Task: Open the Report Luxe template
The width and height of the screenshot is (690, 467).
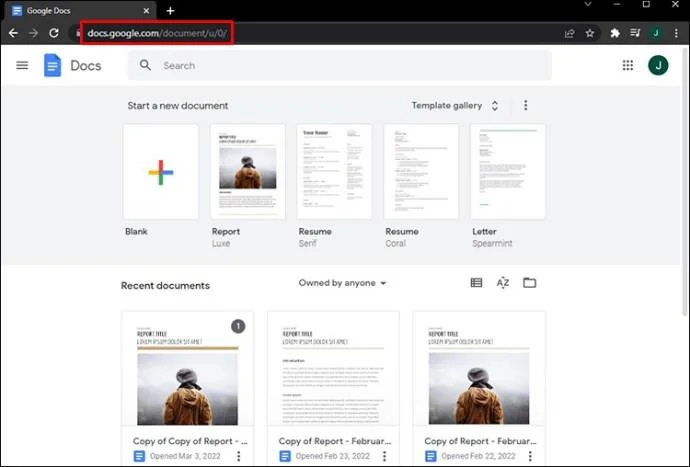Action: [247, 172]
